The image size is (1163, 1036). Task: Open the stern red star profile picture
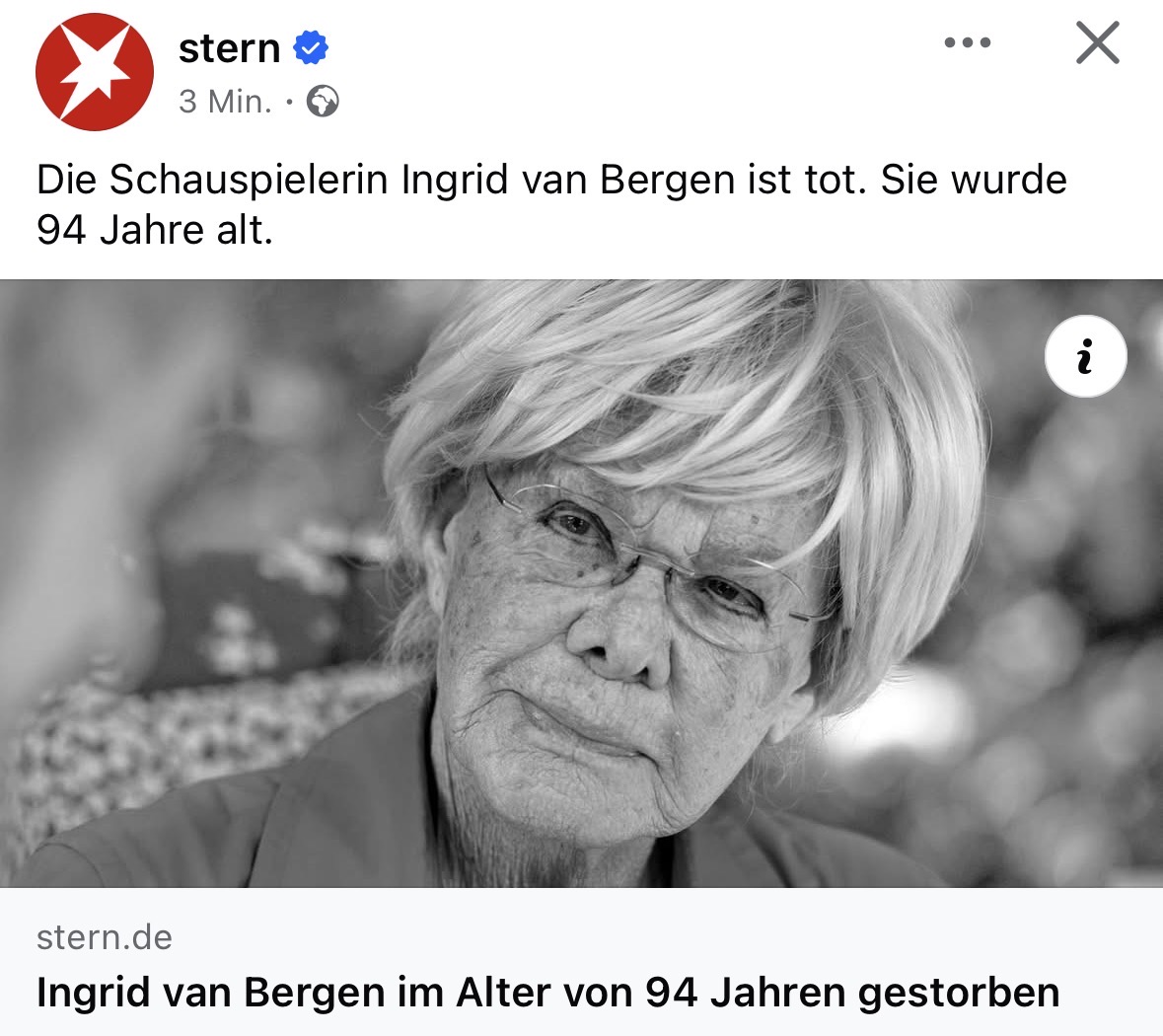(94, 72)
